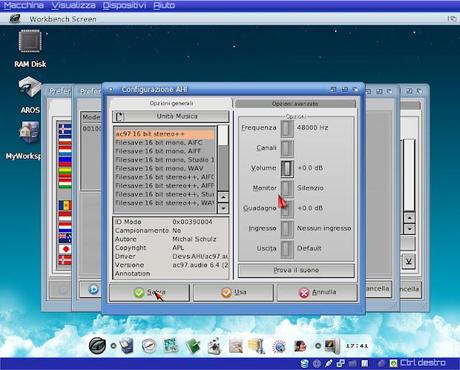Cancel with the Annulla button

pos(317,293)
